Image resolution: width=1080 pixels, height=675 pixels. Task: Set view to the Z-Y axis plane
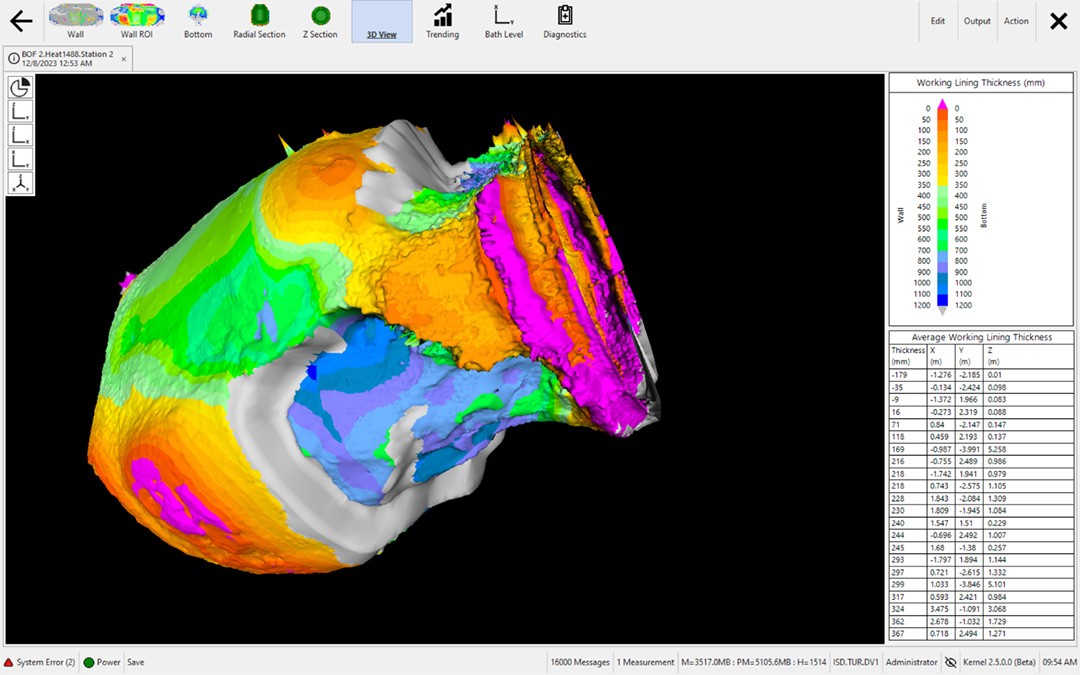tap(20, 112)
